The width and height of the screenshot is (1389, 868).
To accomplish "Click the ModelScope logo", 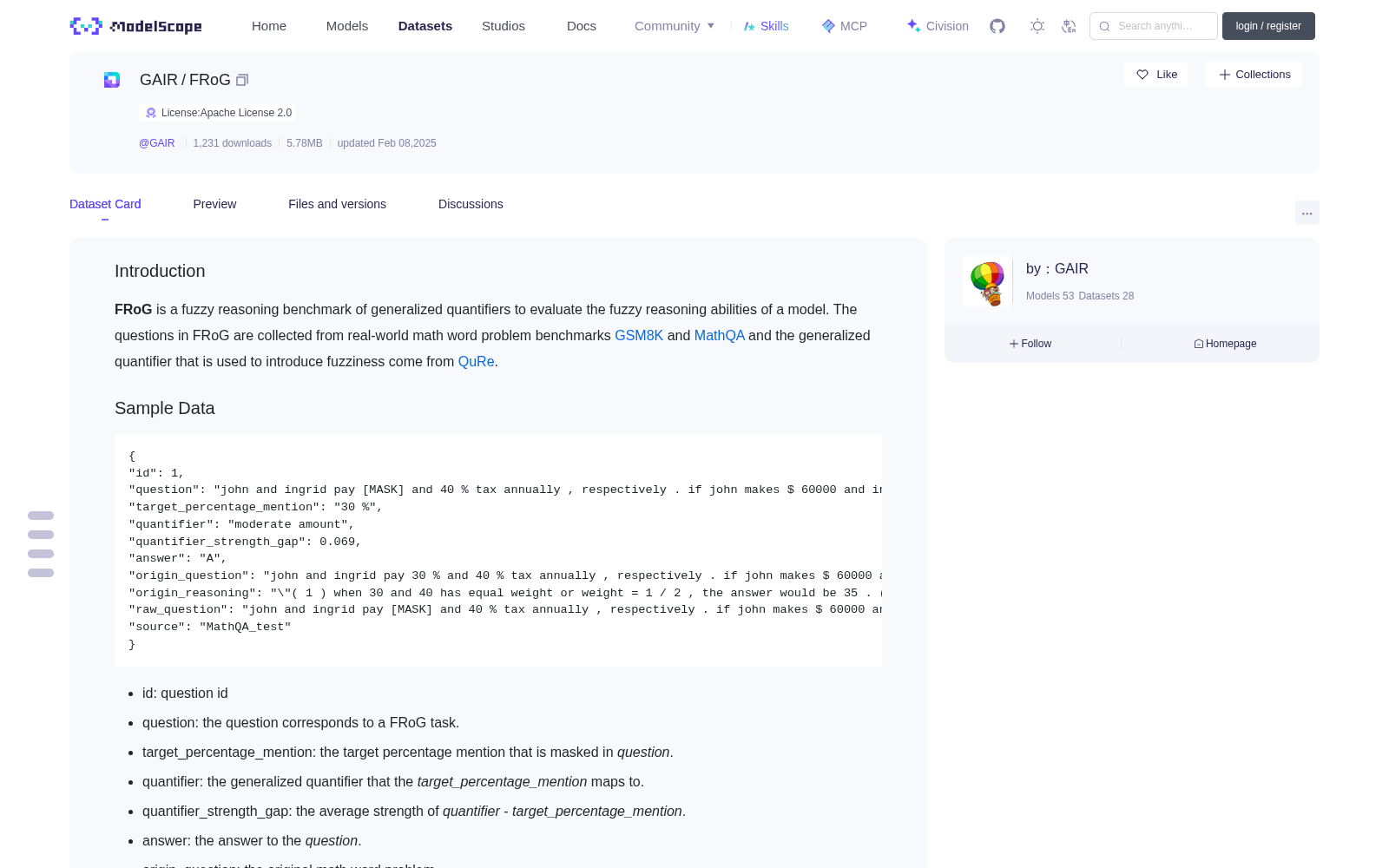I will pyautogui.click(x=135, y=26).
